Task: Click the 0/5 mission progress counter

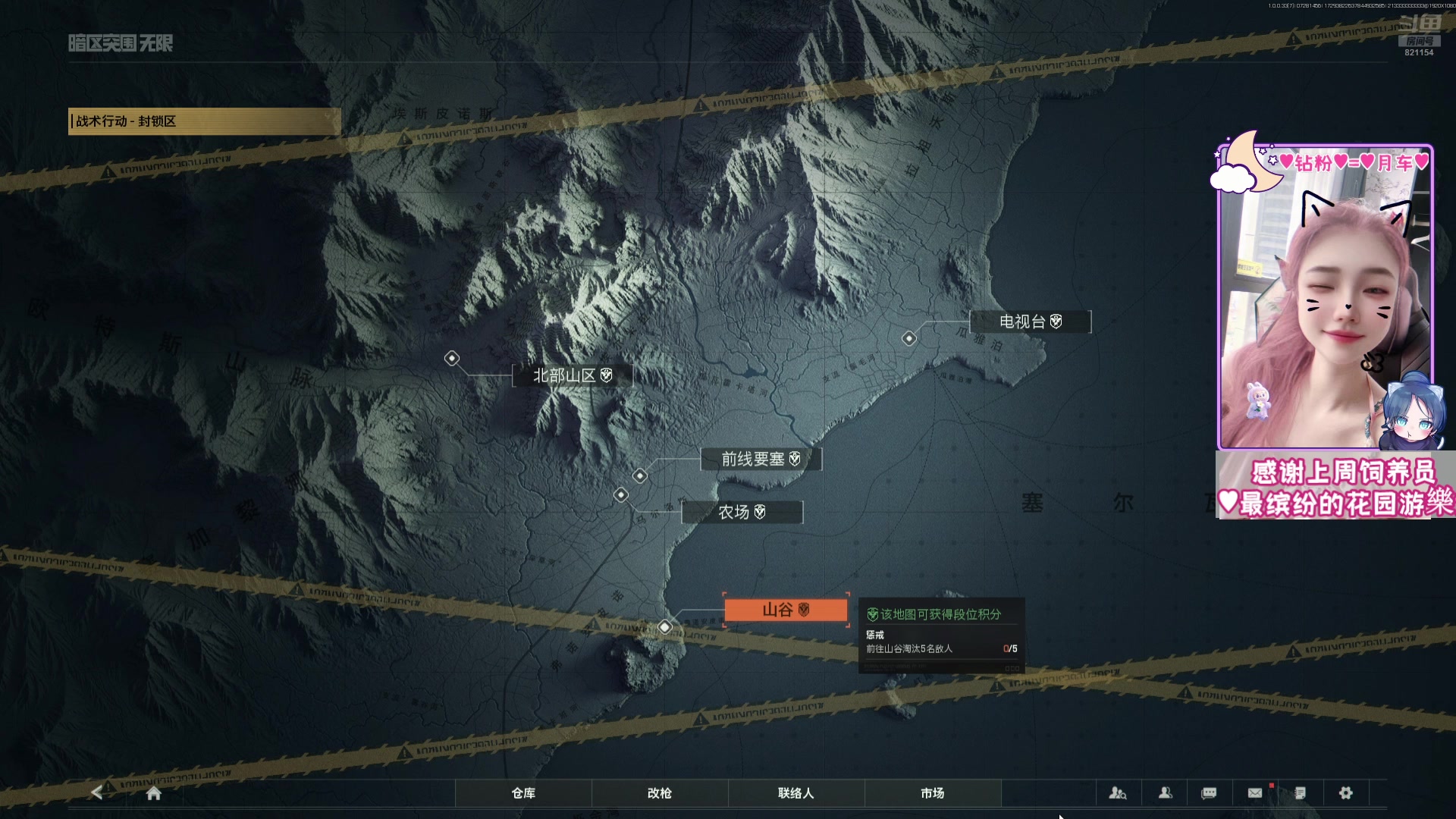Action: (x=1010, y=648)
